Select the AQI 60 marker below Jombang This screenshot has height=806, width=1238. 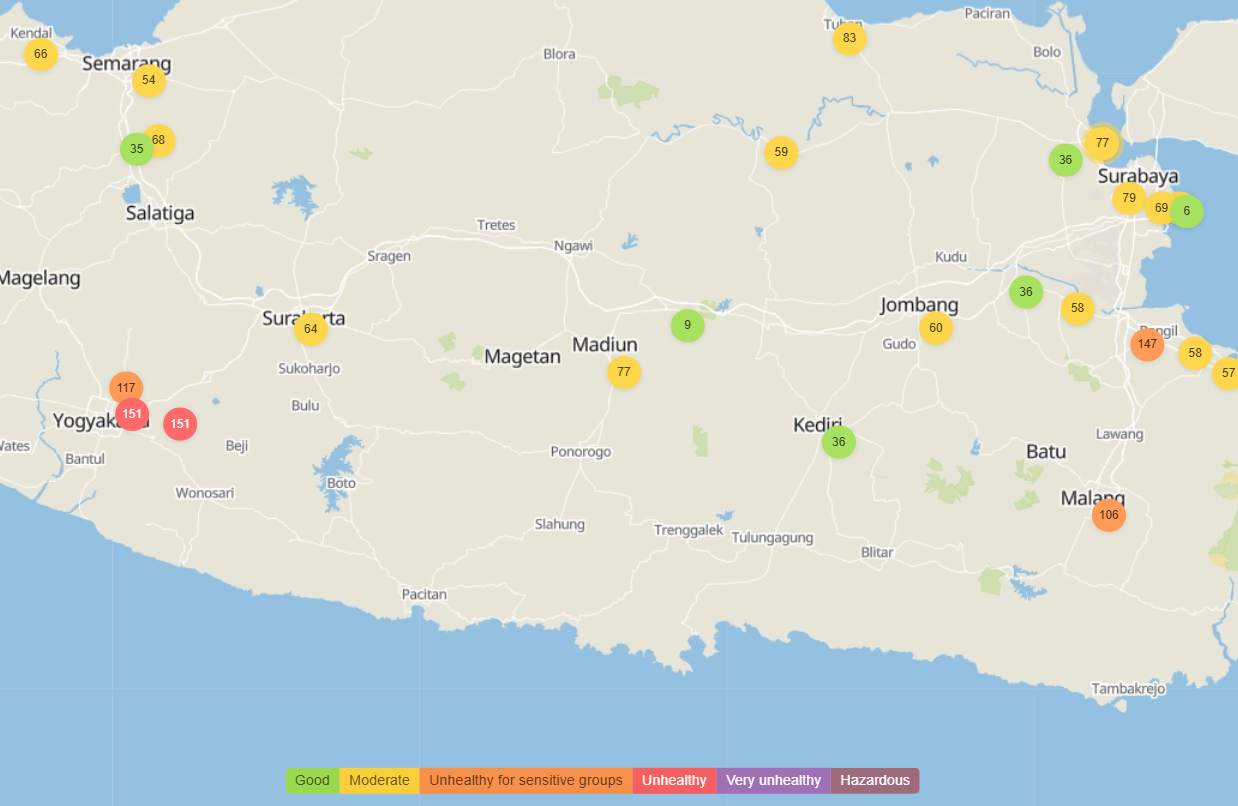tap(935, 327)
